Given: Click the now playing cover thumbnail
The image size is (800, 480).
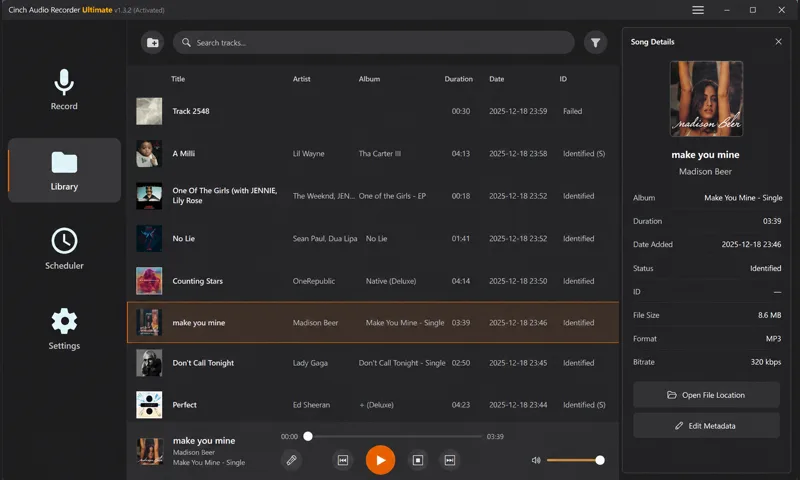Looking at the screenshot, I should (x=150, y=451).
